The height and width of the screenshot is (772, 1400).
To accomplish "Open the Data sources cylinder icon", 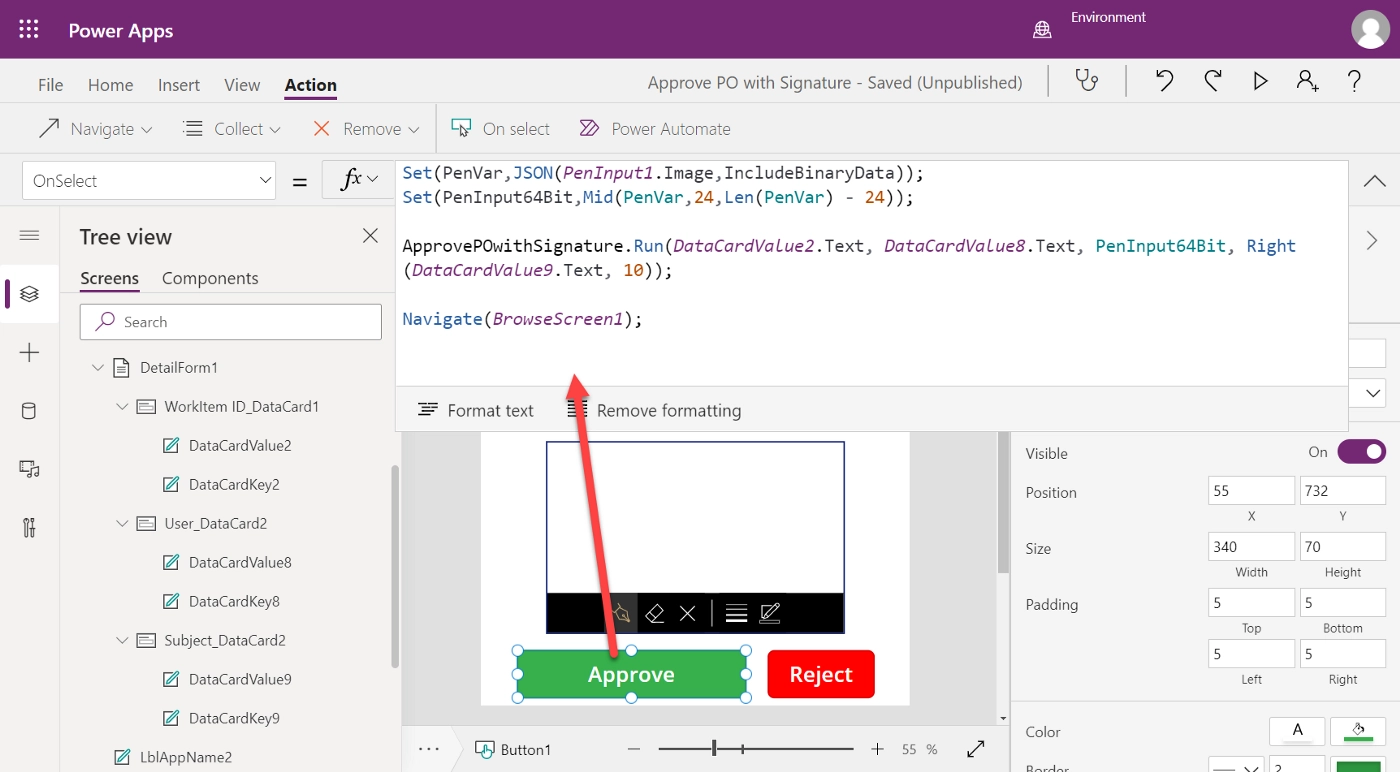I will pyautogui.click(x=29, y=411).
